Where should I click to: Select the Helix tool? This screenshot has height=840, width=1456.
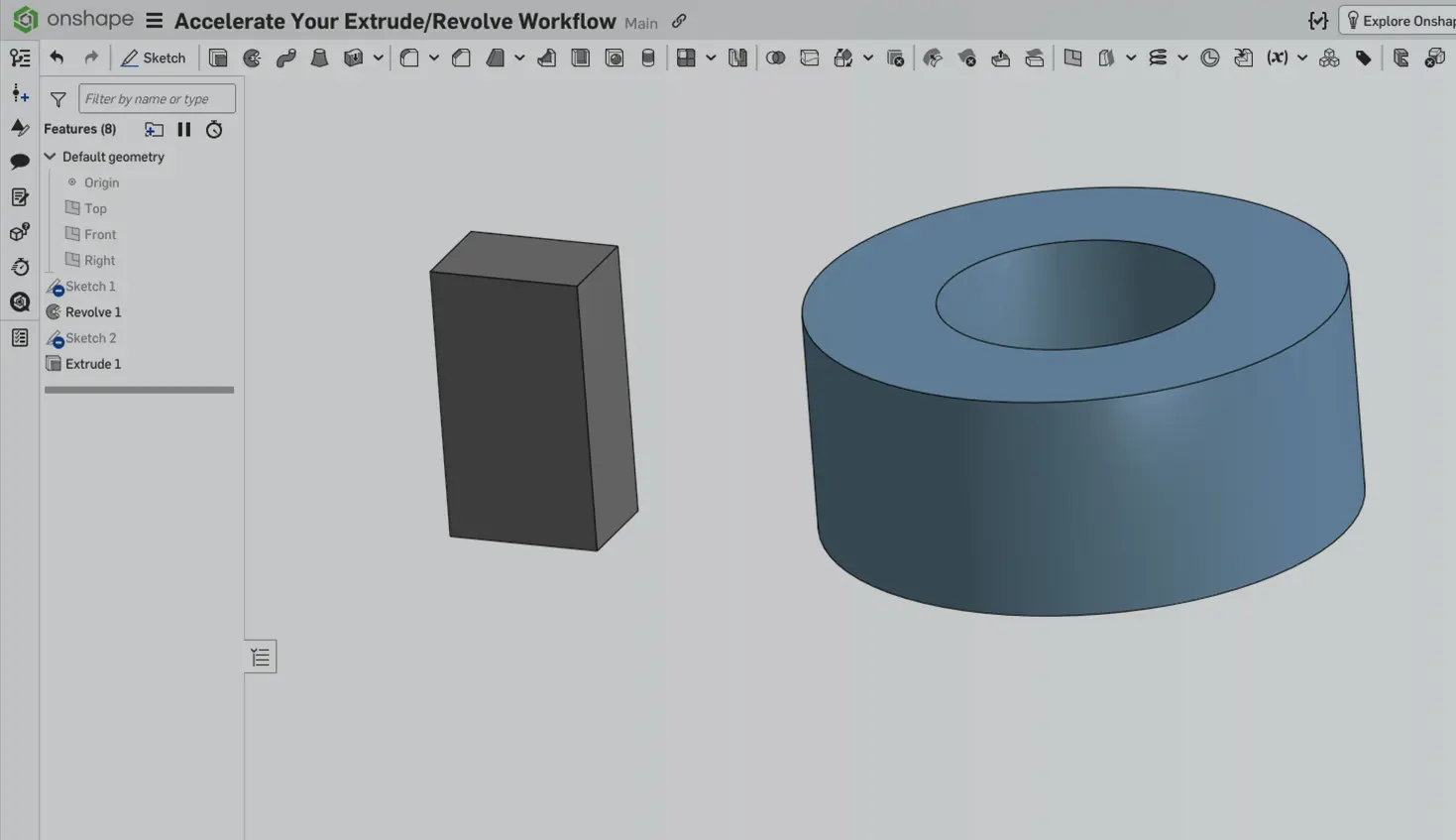pos(1158,58)
